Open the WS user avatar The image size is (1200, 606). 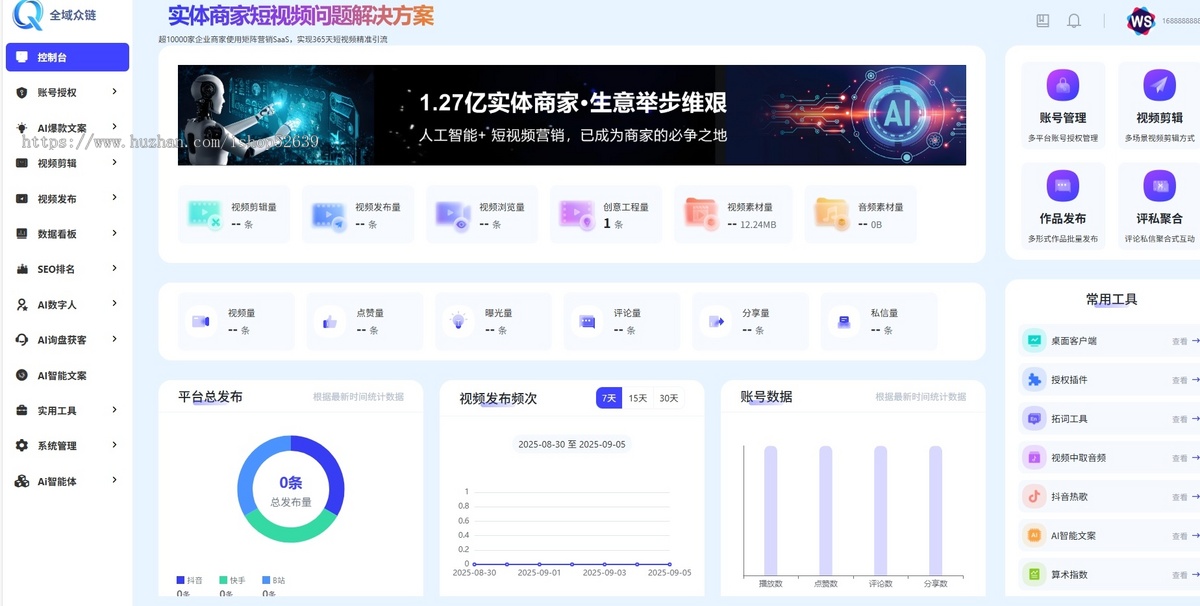tap(1141, 21)
